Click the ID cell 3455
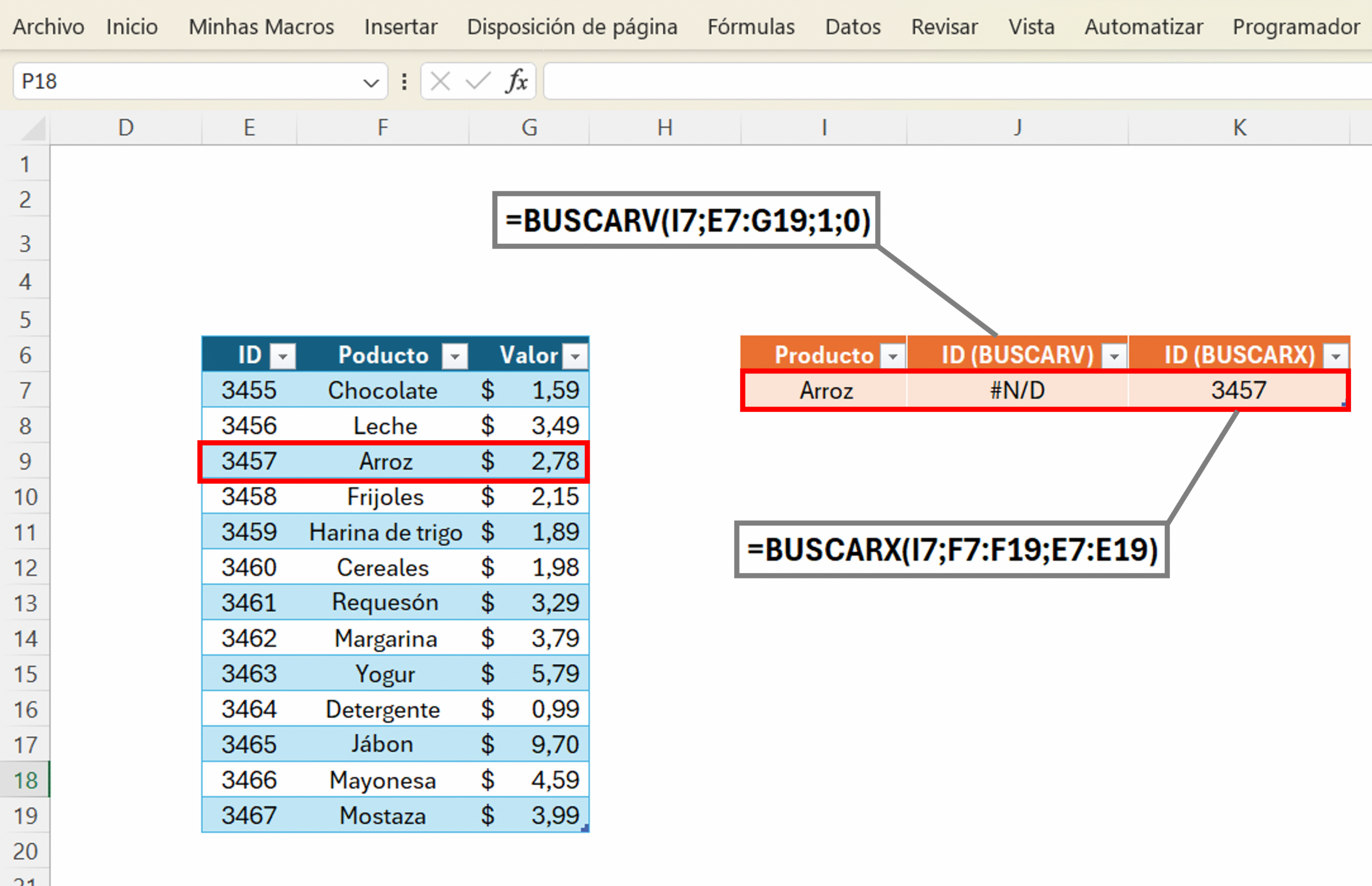 tap(249, 391)
